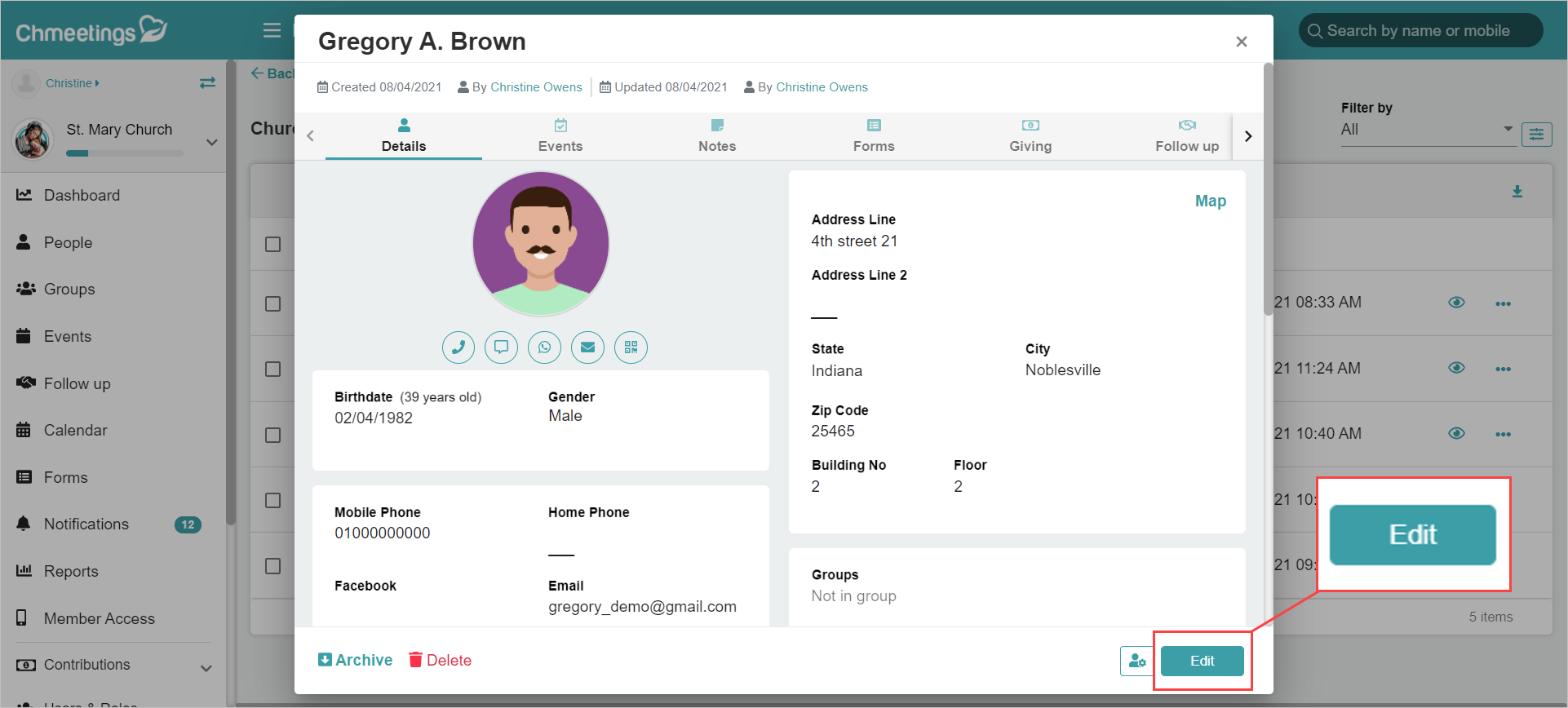The image size is (1568, 708).
Task: View the 08:33 AM row eye icon
Action: point(1456,303)
